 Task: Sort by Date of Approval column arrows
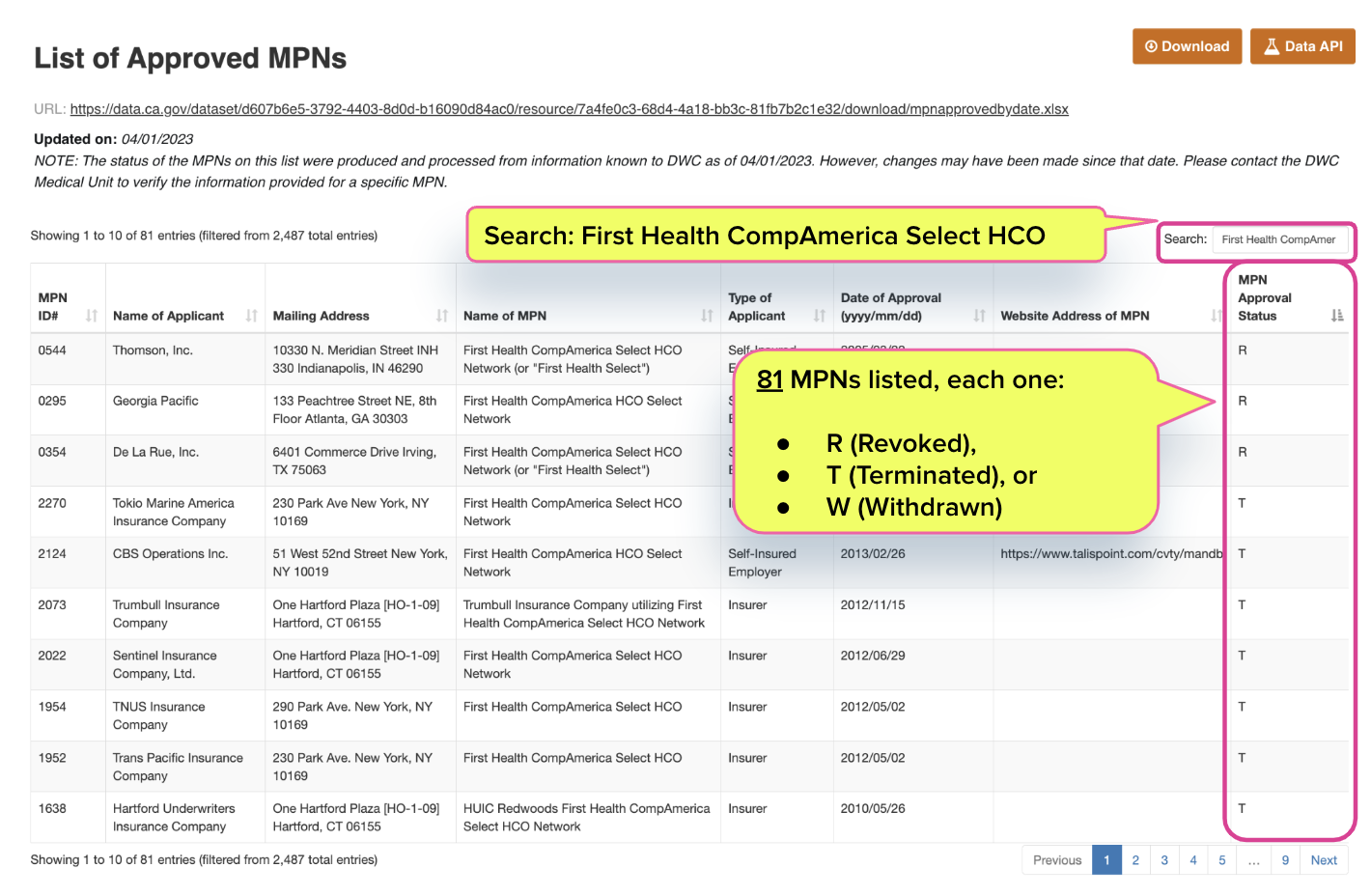pyautogui.click(x=979, y=316)
